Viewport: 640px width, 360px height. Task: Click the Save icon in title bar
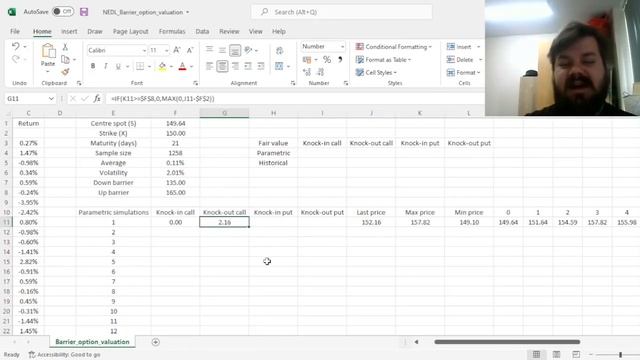84,12
